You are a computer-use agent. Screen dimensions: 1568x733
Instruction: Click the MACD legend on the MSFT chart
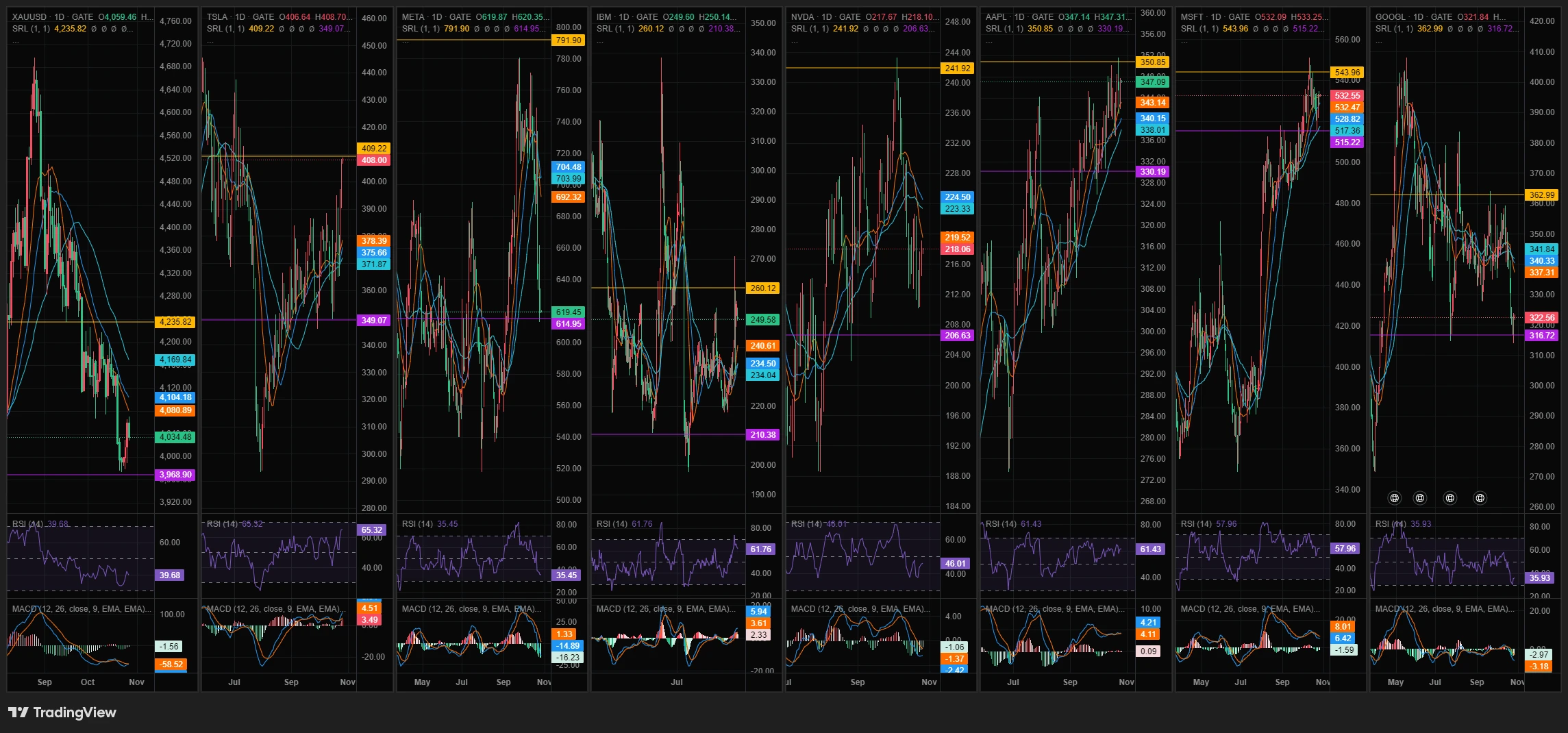1250,609
